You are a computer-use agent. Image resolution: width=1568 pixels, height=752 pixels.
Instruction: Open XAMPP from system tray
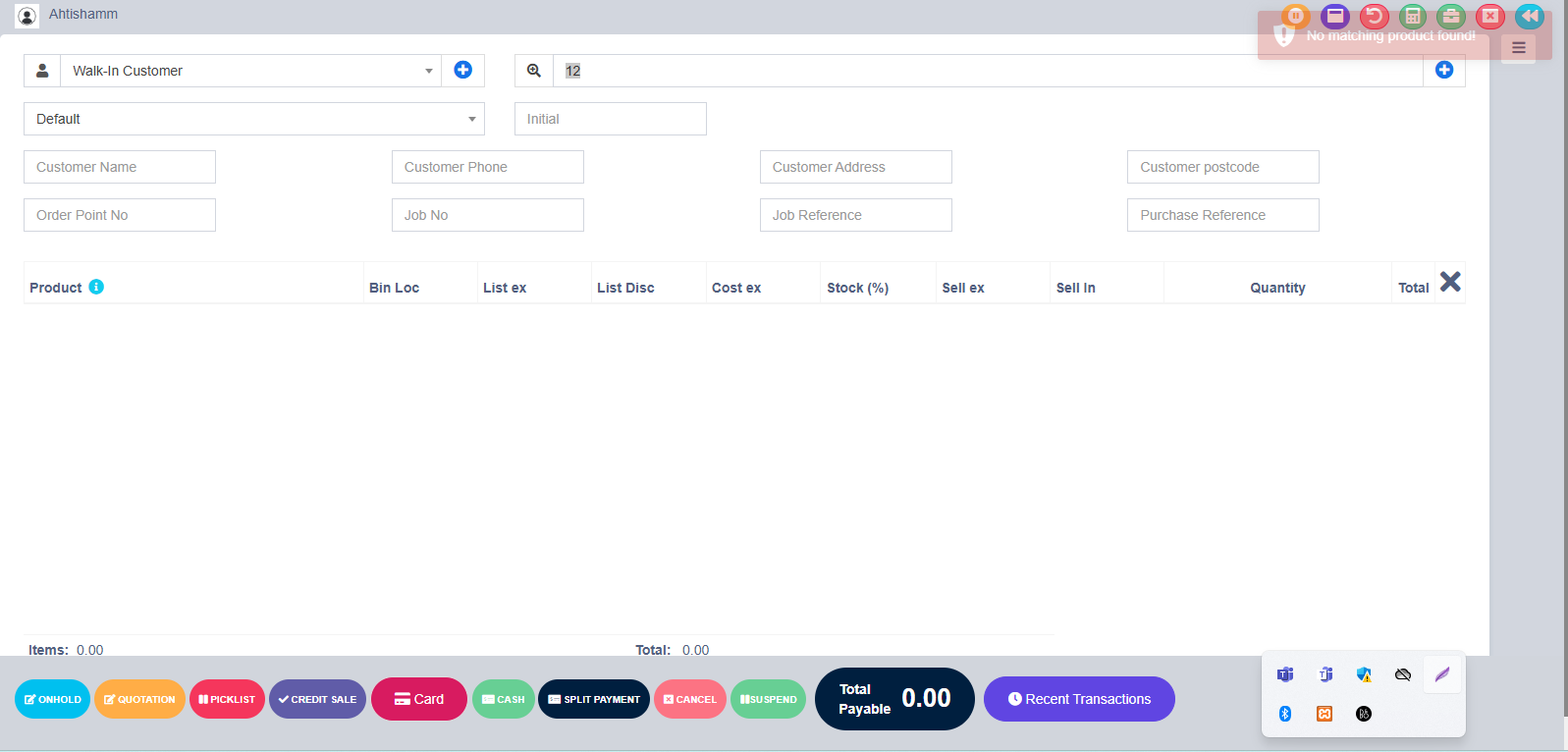click(x=1325, y=714)
